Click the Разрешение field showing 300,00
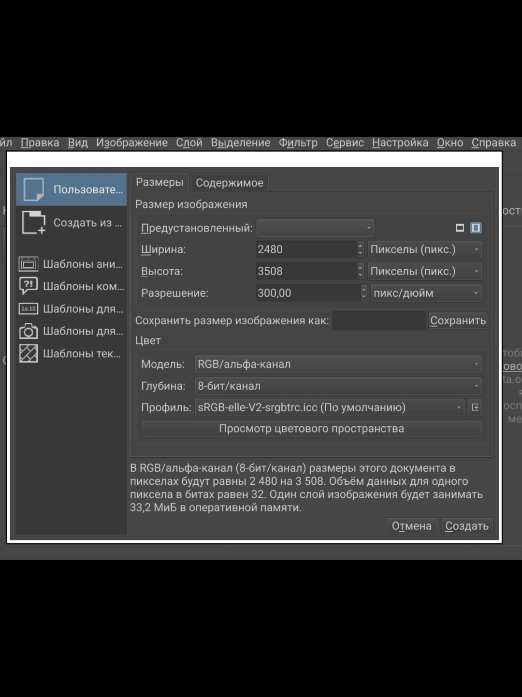This screenshot has height=697, width=522. (308, 293)
